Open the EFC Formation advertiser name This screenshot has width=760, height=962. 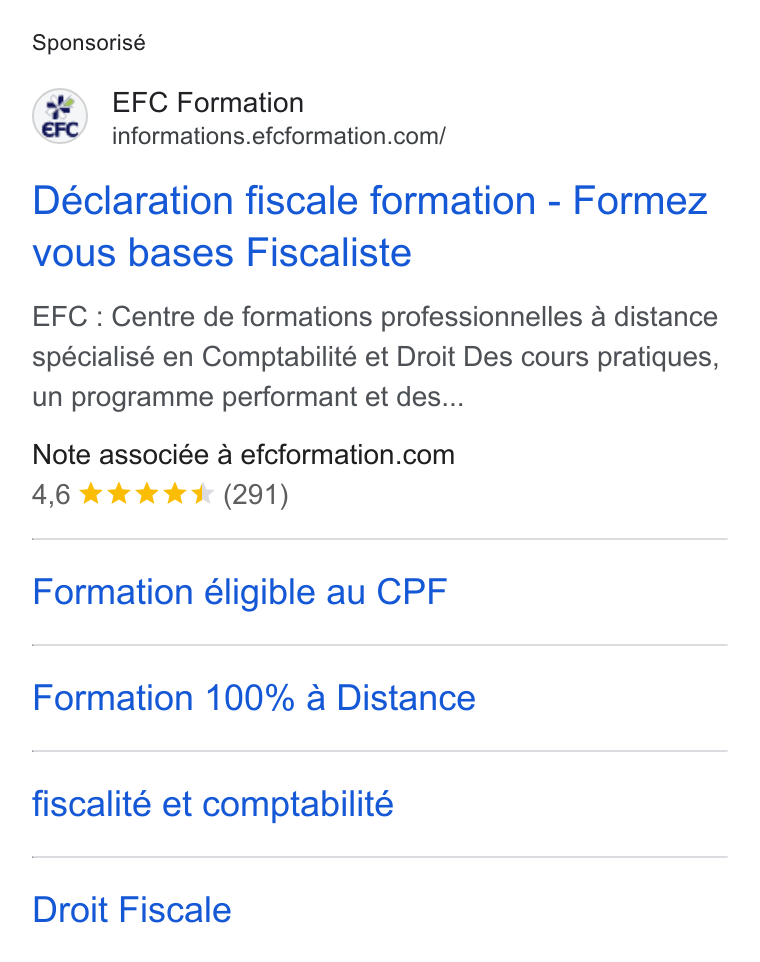tap(207, 102)
